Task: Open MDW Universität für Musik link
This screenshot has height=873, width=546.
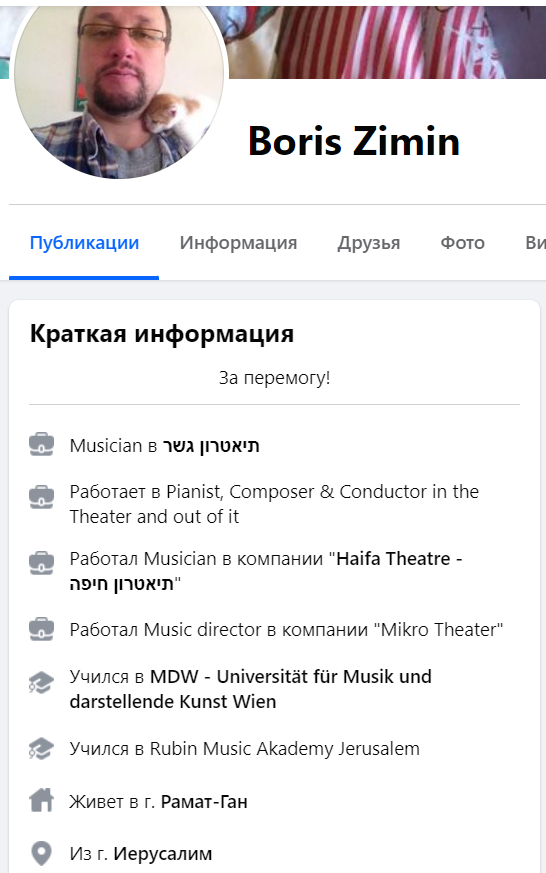Action: coord(250,689)
